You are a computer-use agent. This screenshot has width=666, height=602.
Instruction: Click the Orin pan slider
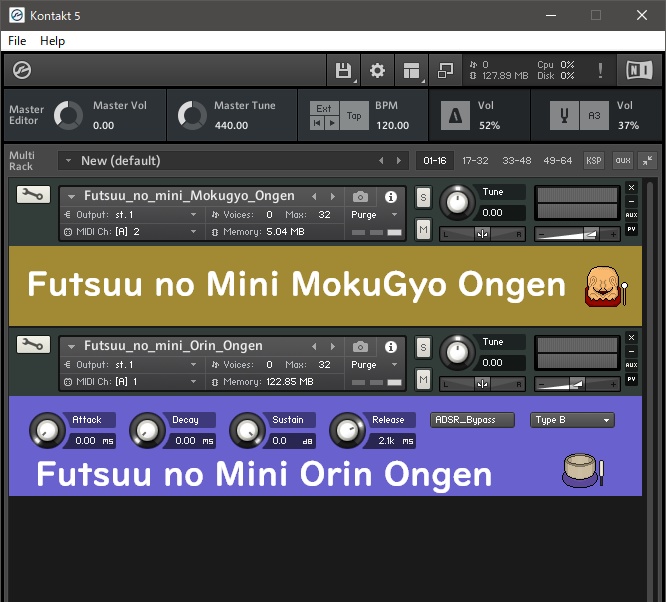coord(482,384)
